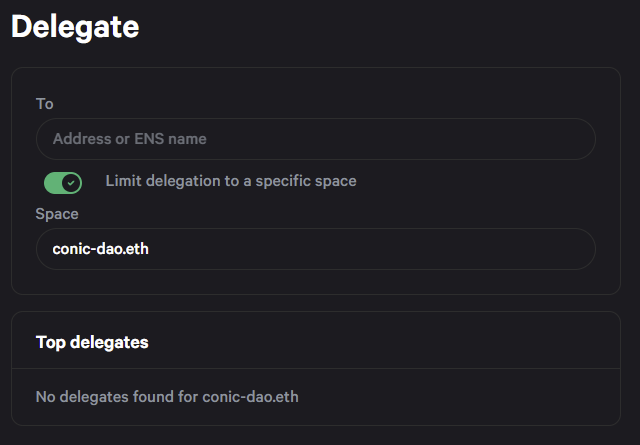Click the "No delegates found" message
Image resolution: width=640 pixels, height=445 pixels.
167,397
